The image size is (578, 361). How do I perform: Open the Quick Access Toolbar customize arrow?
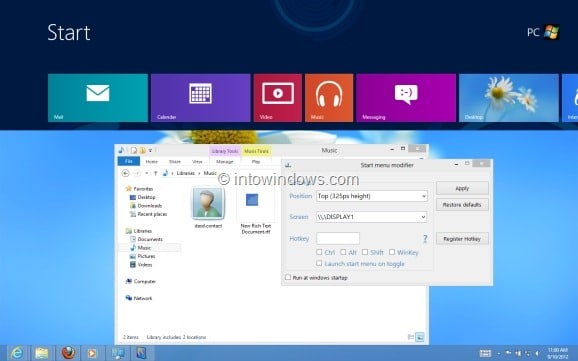pos(150,150)
